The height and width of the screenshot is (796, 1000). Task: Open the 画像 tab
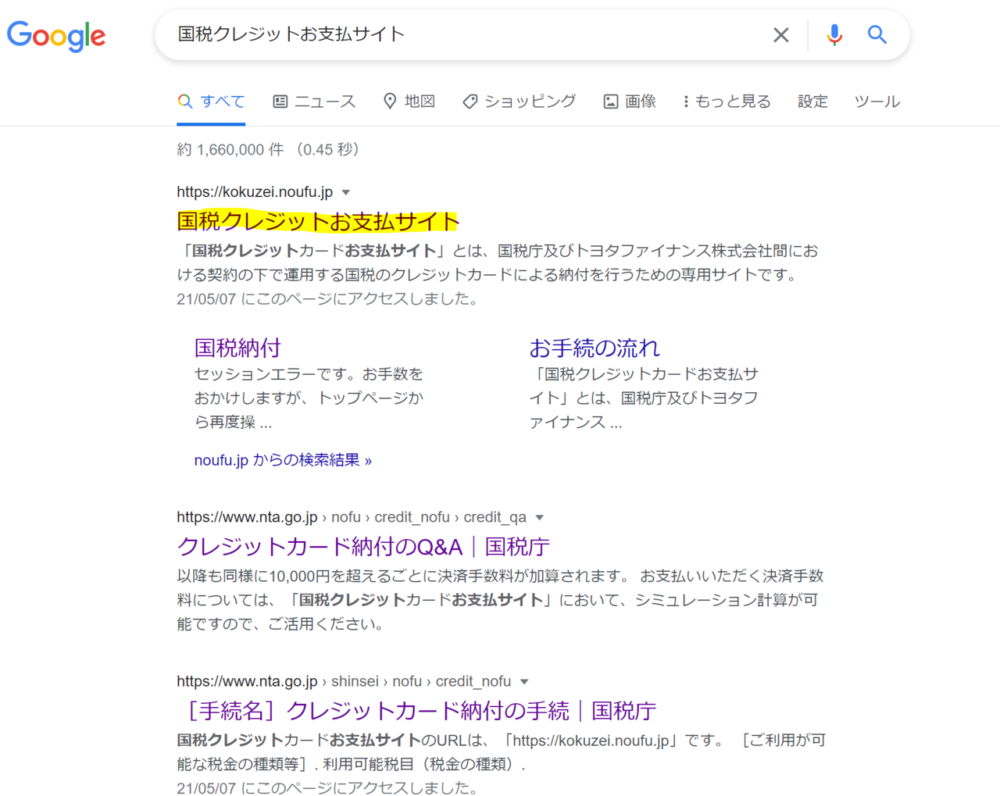click(x=629, y=101)
